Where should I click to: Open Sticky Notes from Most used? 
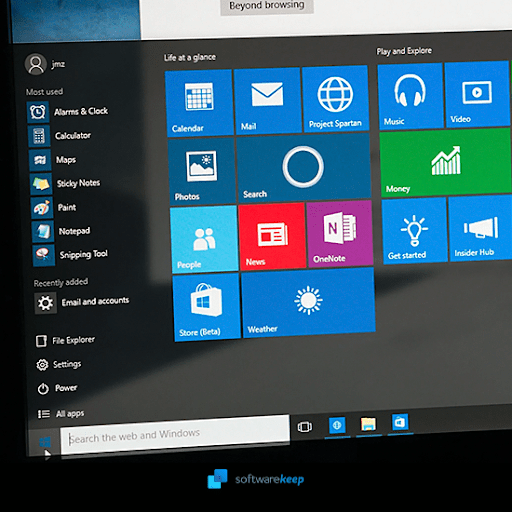(65, 184)
